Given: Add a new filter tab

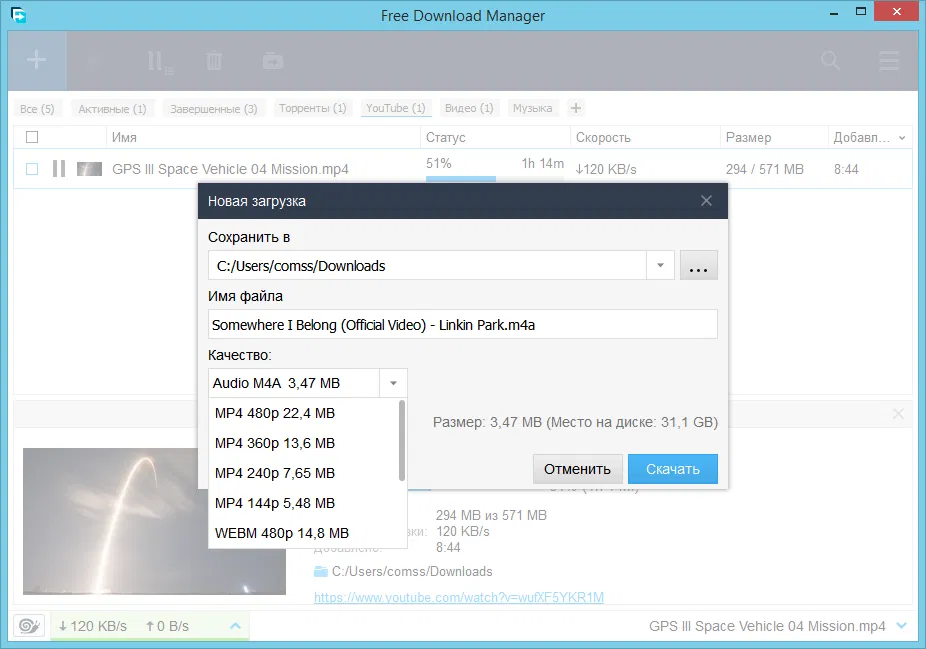Looking at the screenshot, I should [x=576, y=108].
